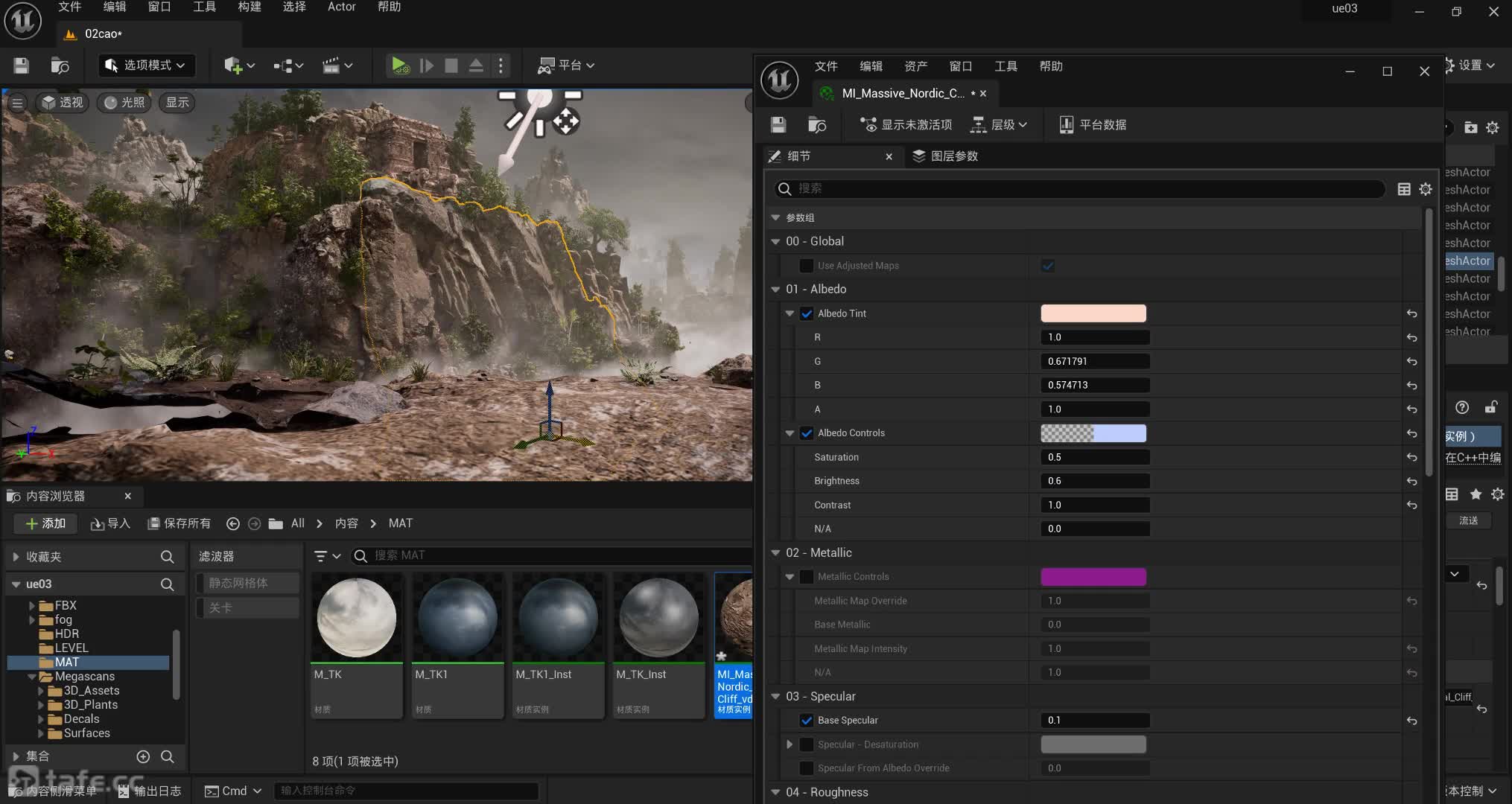The height and width of the screenshot is (804, 1512).
Task: Save the material instance in editor toolbar
Action: 778,125
